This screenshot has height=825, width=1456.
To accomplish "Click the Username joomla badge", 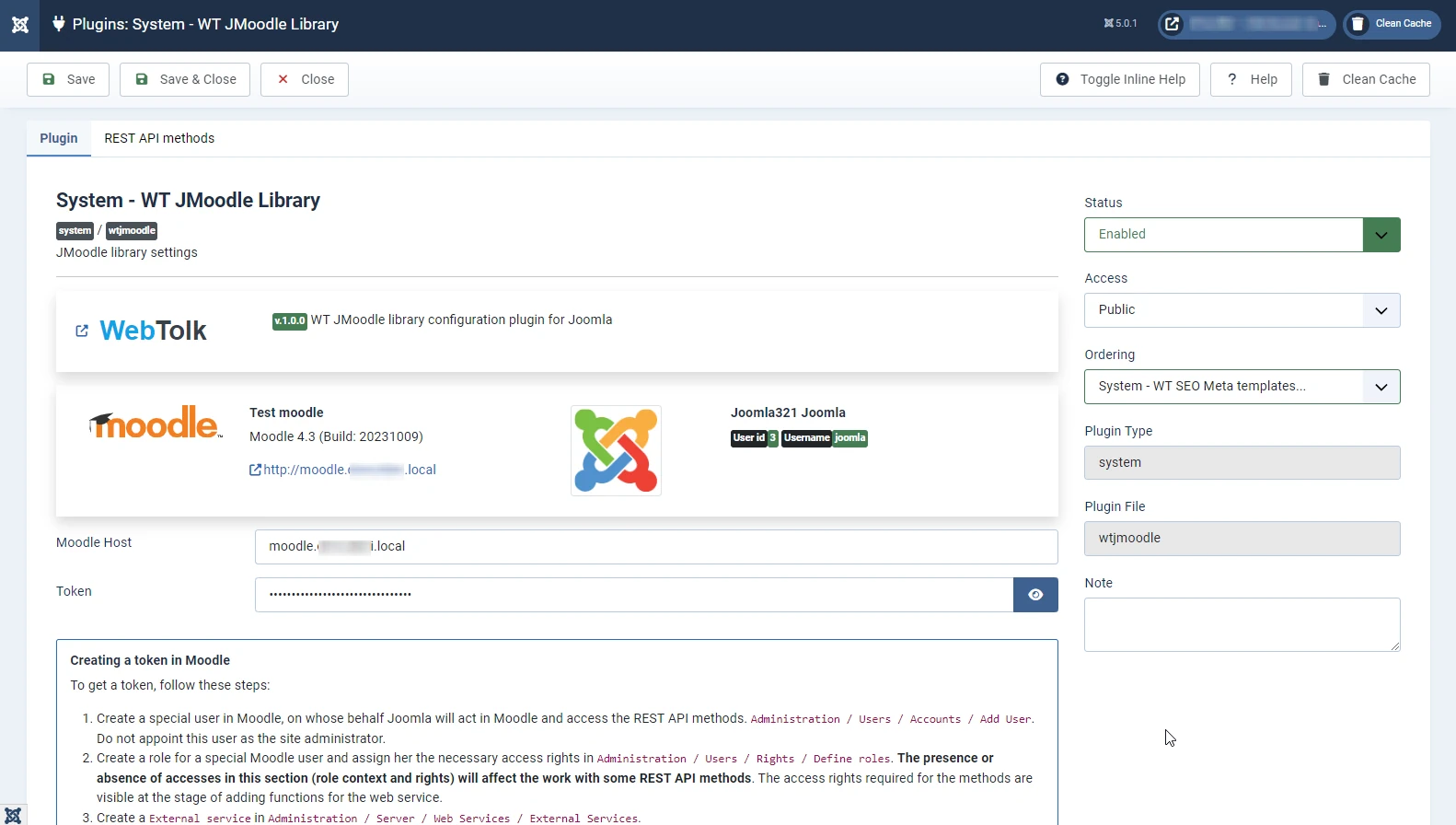I will click(825, 438).
